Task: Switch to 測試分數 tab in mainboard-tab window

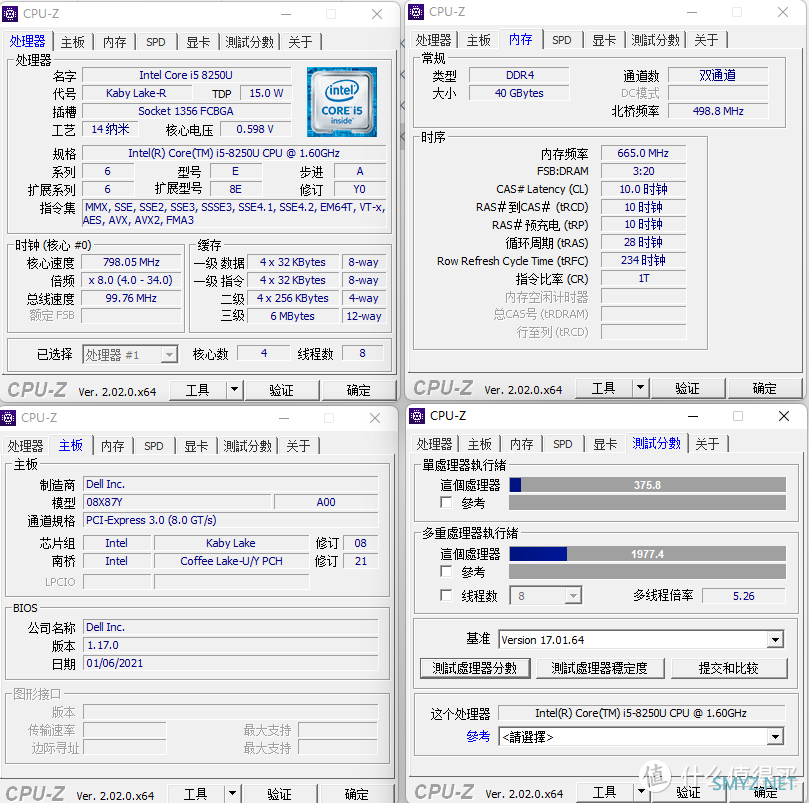Action: point(247,446)
